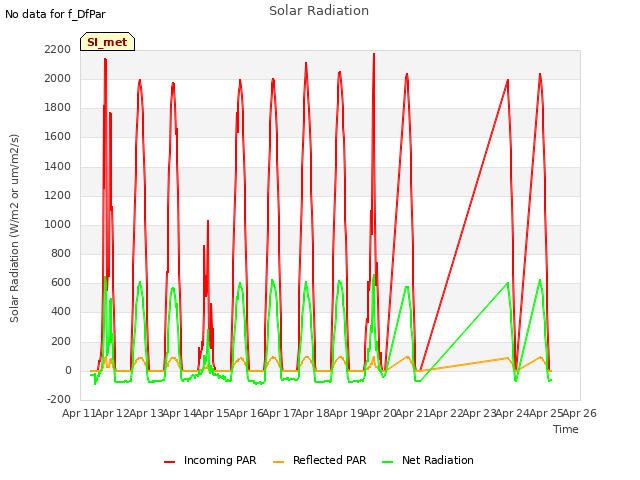Click the green Net Radiation legend swatch
Screen dimensions: 640x480
pyautogui.click(x=388, y=462)
